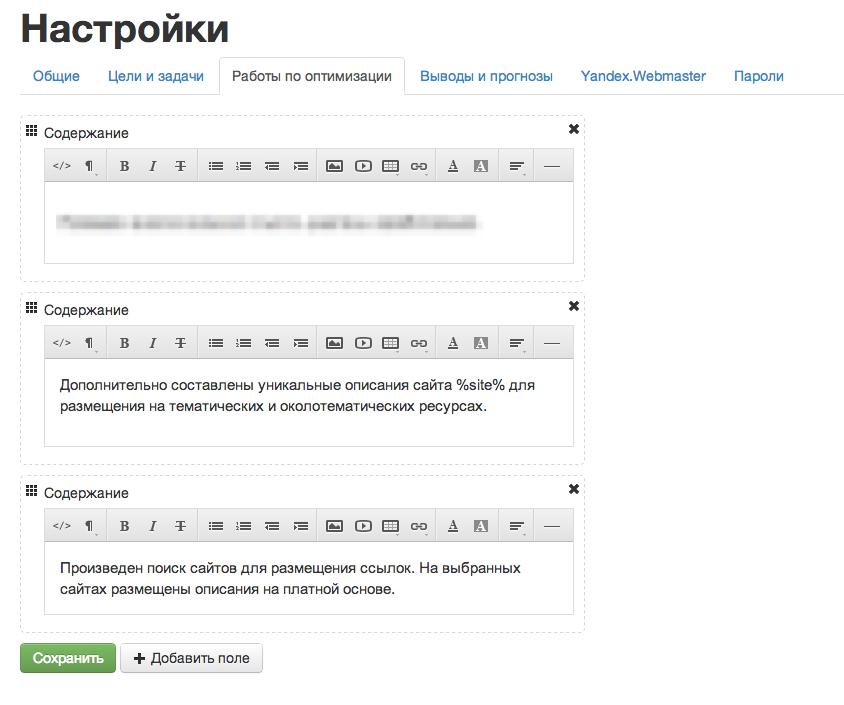Click the green 'Сохранить' button
Viewport: 844px width, 705px height.
pos(68,658)
